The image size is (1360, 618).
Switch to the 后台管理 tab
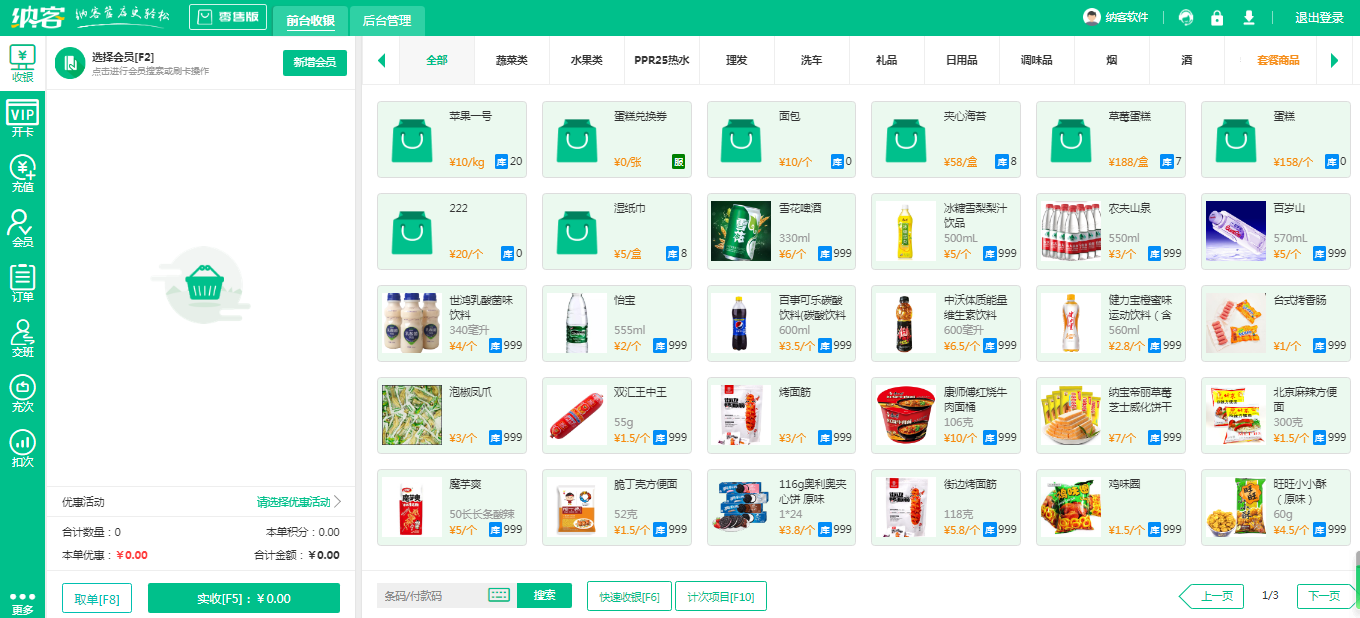pyautogui.click(x=389, y=20)
